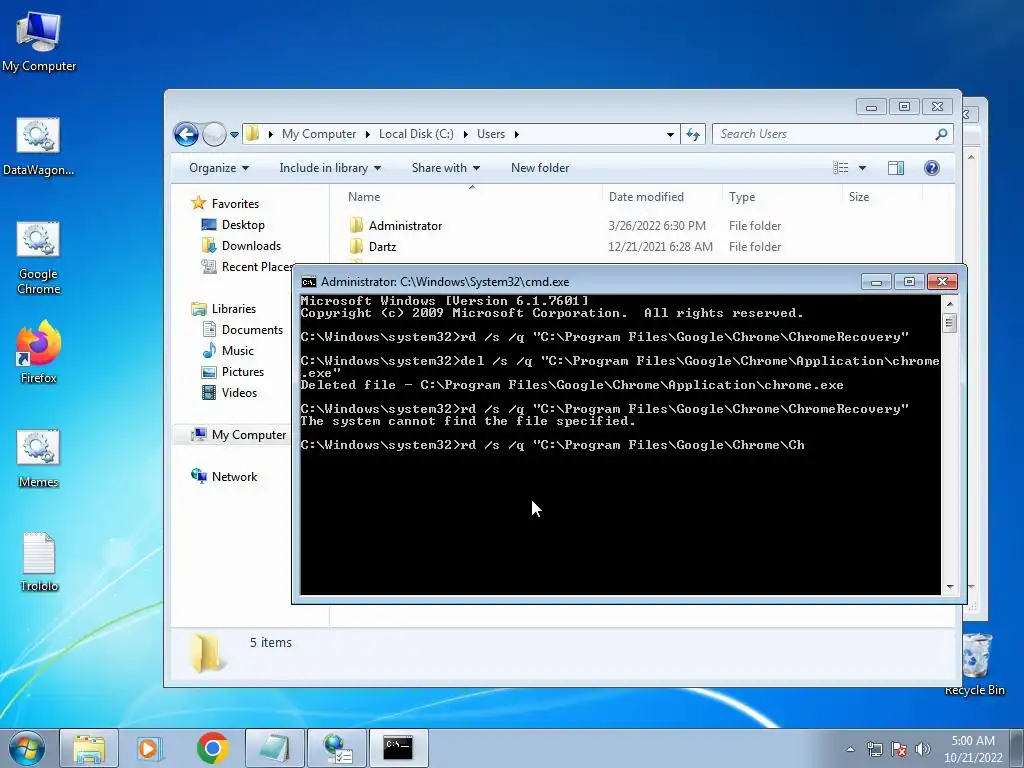Image resolution: width=1024 pixels, height=768 pixels.
Task: Click the cmd window scrollbar down arrow
Action: click(950, 587)
